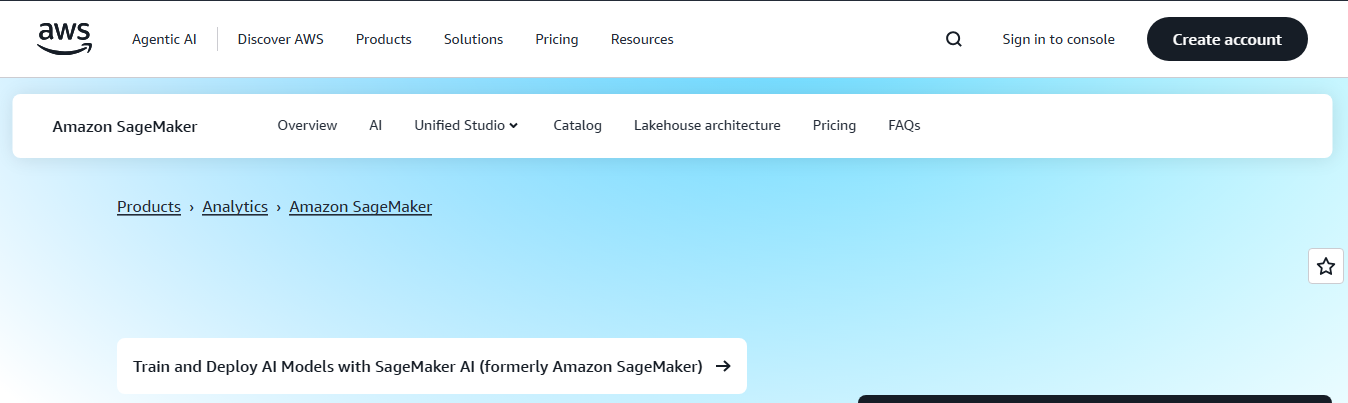Go to the Overview tab
1348x403 pixels.
tap(307, 125)
